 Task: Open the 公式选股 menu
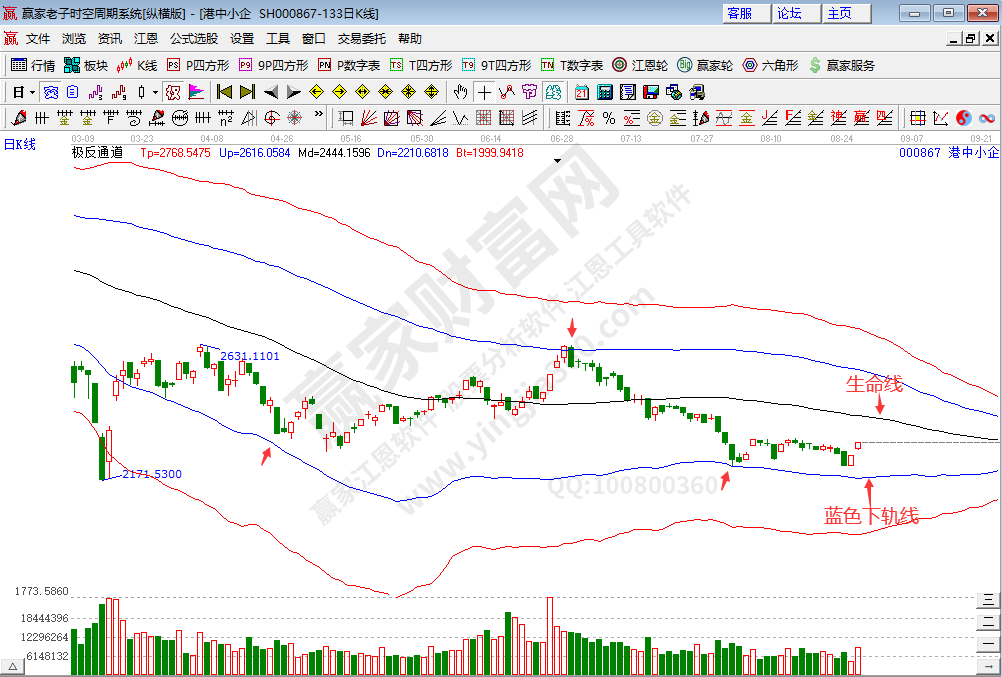point(193,39)
